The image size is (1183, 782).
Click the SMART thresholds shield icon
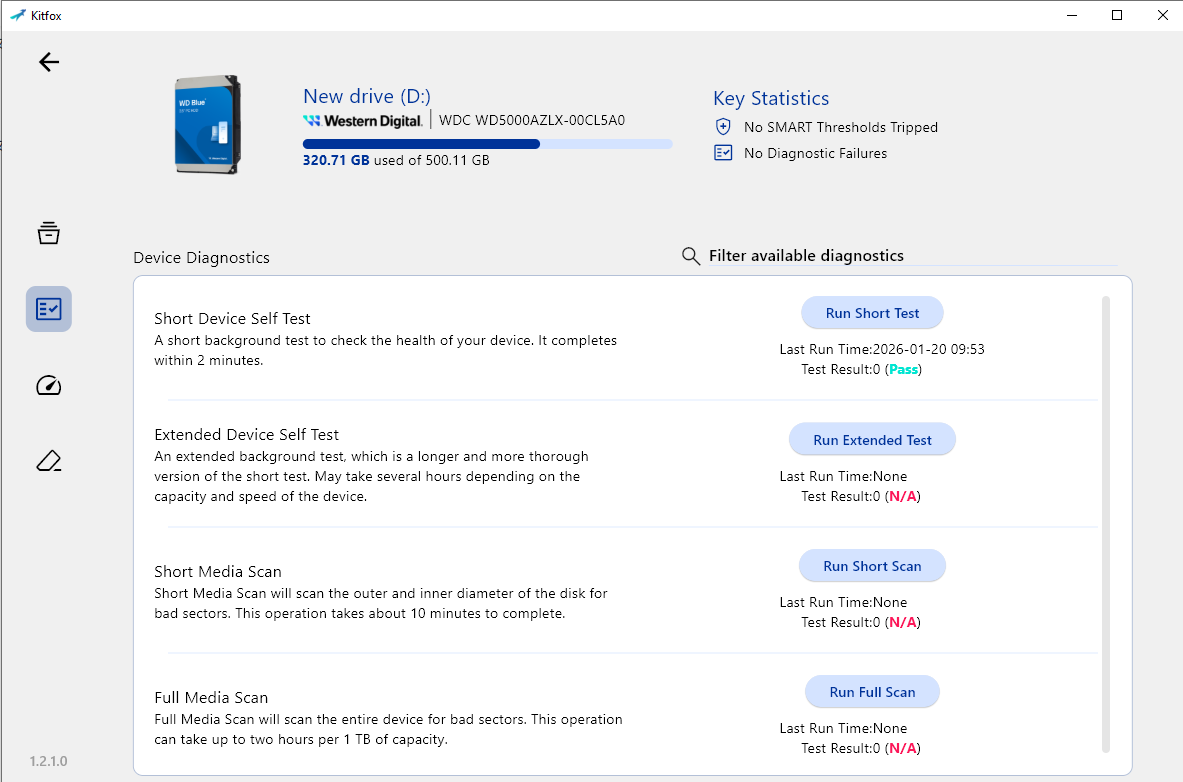pyautogui.click(x=723, y=127)
